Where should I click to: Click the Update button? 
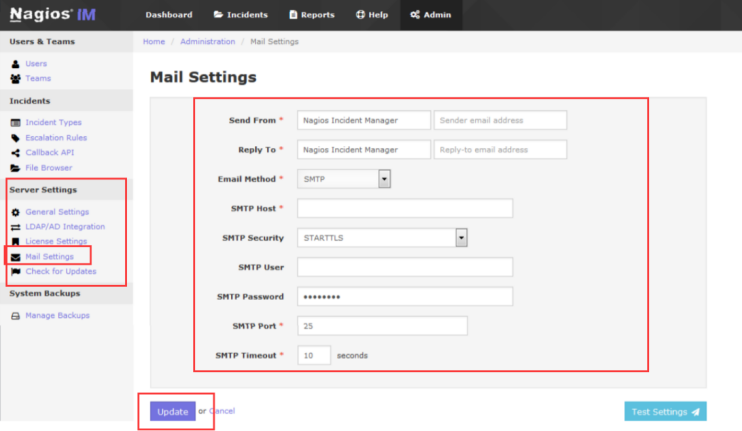(x=173, y=412)
